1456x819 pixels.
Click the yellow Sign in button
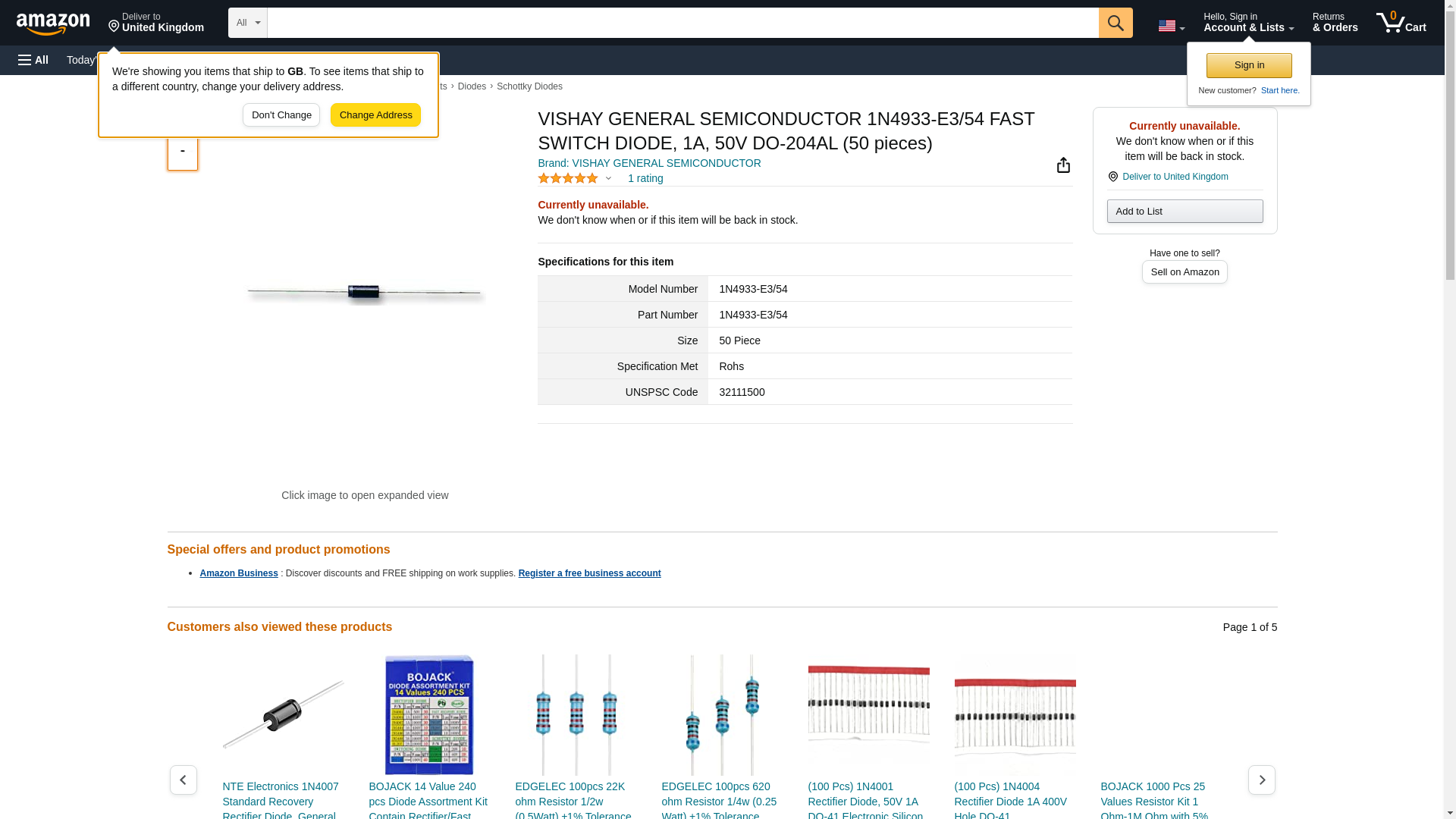pos(1249,65)
